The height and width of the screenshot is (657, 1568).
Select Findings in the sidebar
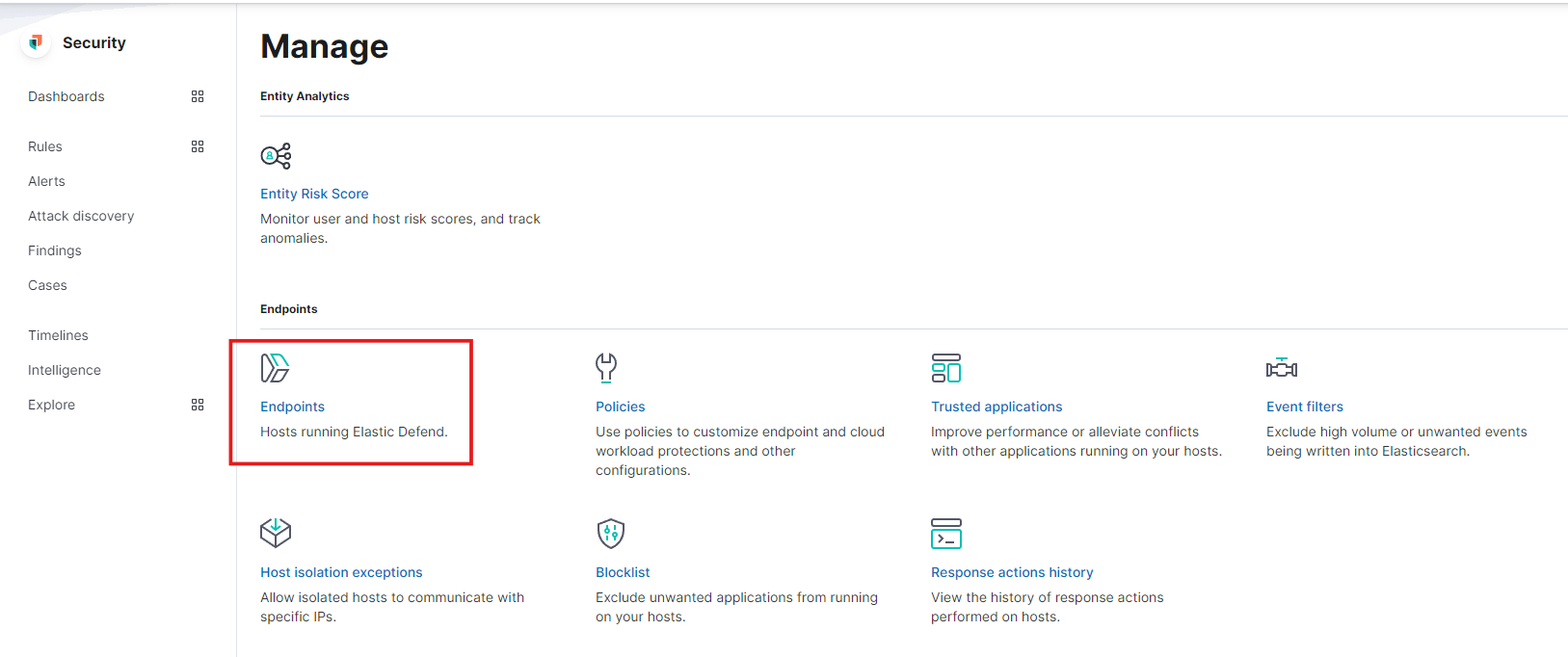(55, 250)
